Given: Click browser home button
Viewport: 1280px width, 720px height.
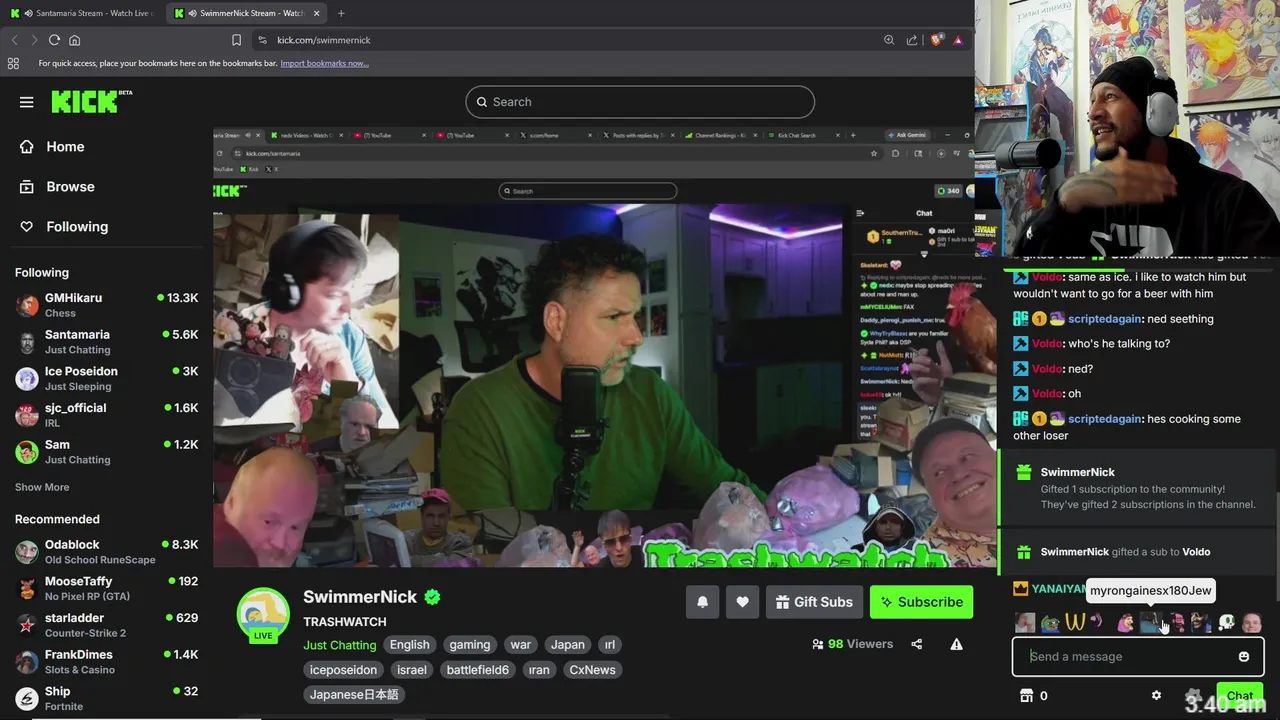Looking at the screenshot, I should [x=74, y=40].
